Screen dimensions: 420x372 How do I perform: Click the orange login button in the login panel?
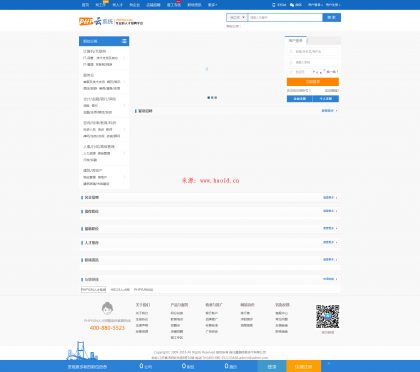(313, 82)
